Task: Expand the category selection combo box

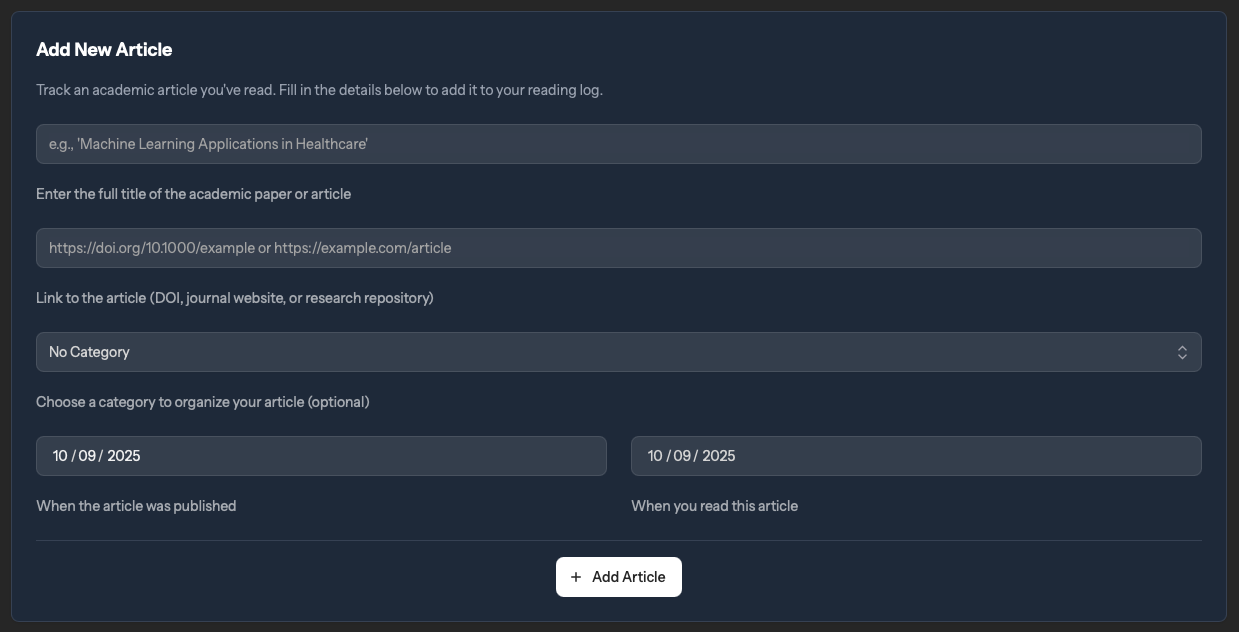Action: coord(618,351)
